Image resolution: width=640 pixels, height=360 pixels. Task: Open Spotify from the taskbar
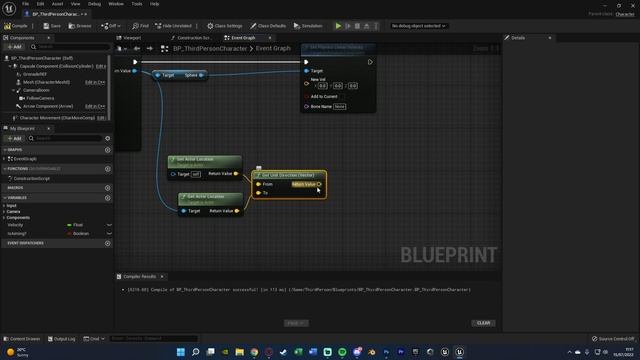(x=342, y=352)
